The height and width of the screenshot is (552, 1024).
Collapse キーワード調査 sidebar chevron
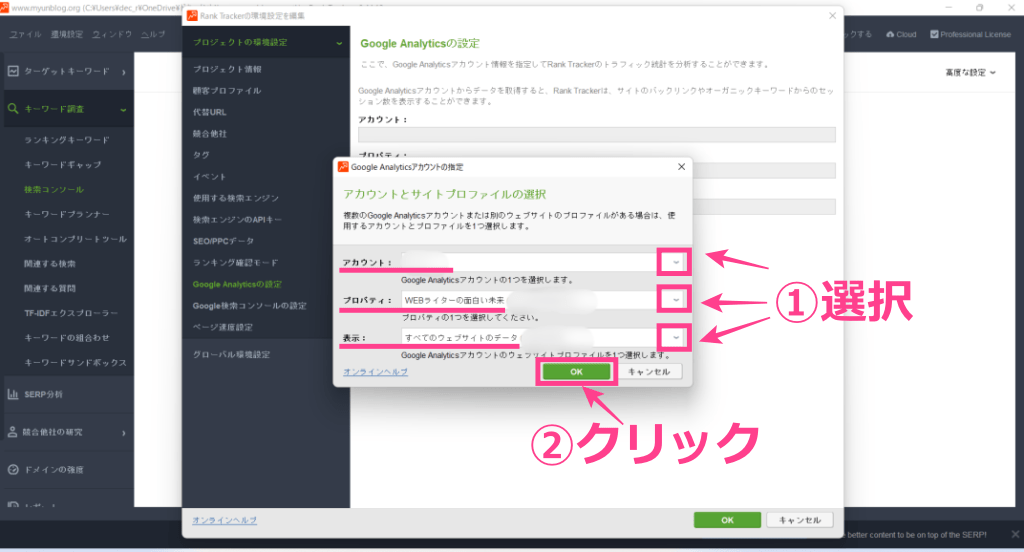tap(123, 110)
